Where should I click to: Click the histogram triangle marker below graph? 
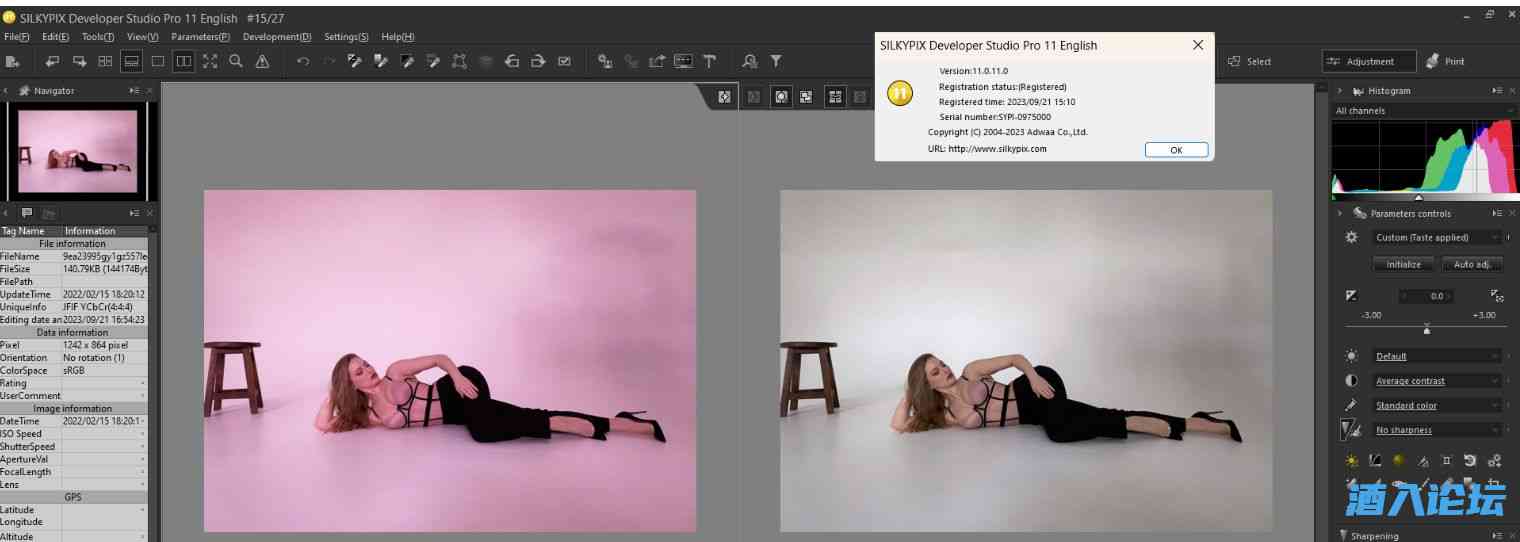coord(1418,197)
